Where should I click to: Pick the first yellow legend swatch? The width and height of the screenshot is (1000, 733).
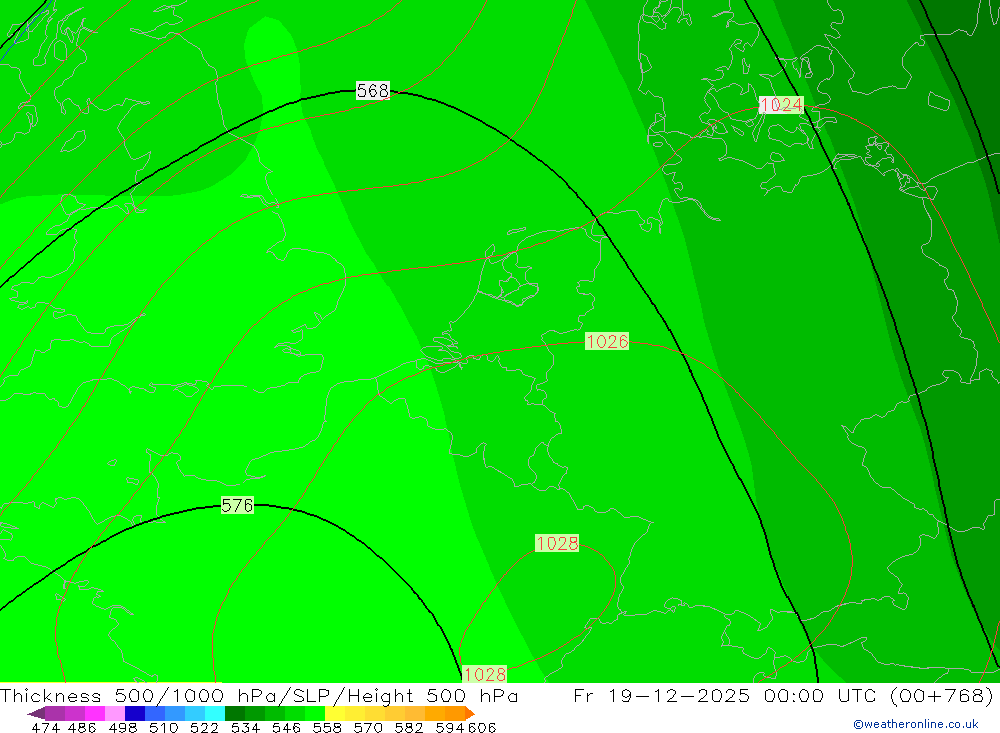coord(335,713)
